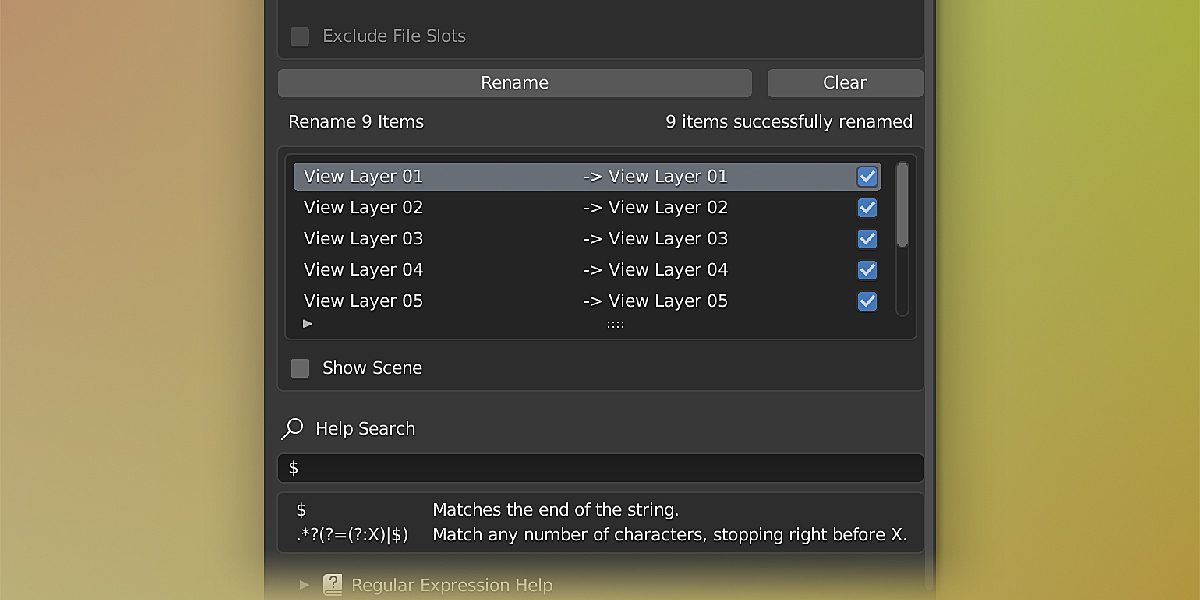Select the View Layer 02 list row
The height and width of the screenshot is (600, 1200).
(500, 208)
